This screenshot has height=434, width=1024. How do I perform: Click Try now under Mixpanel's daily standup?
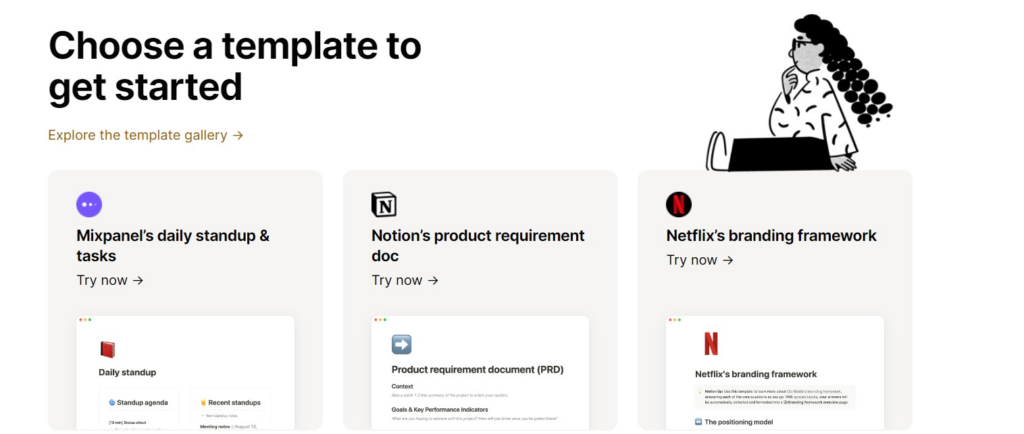[x=110, y=281]
